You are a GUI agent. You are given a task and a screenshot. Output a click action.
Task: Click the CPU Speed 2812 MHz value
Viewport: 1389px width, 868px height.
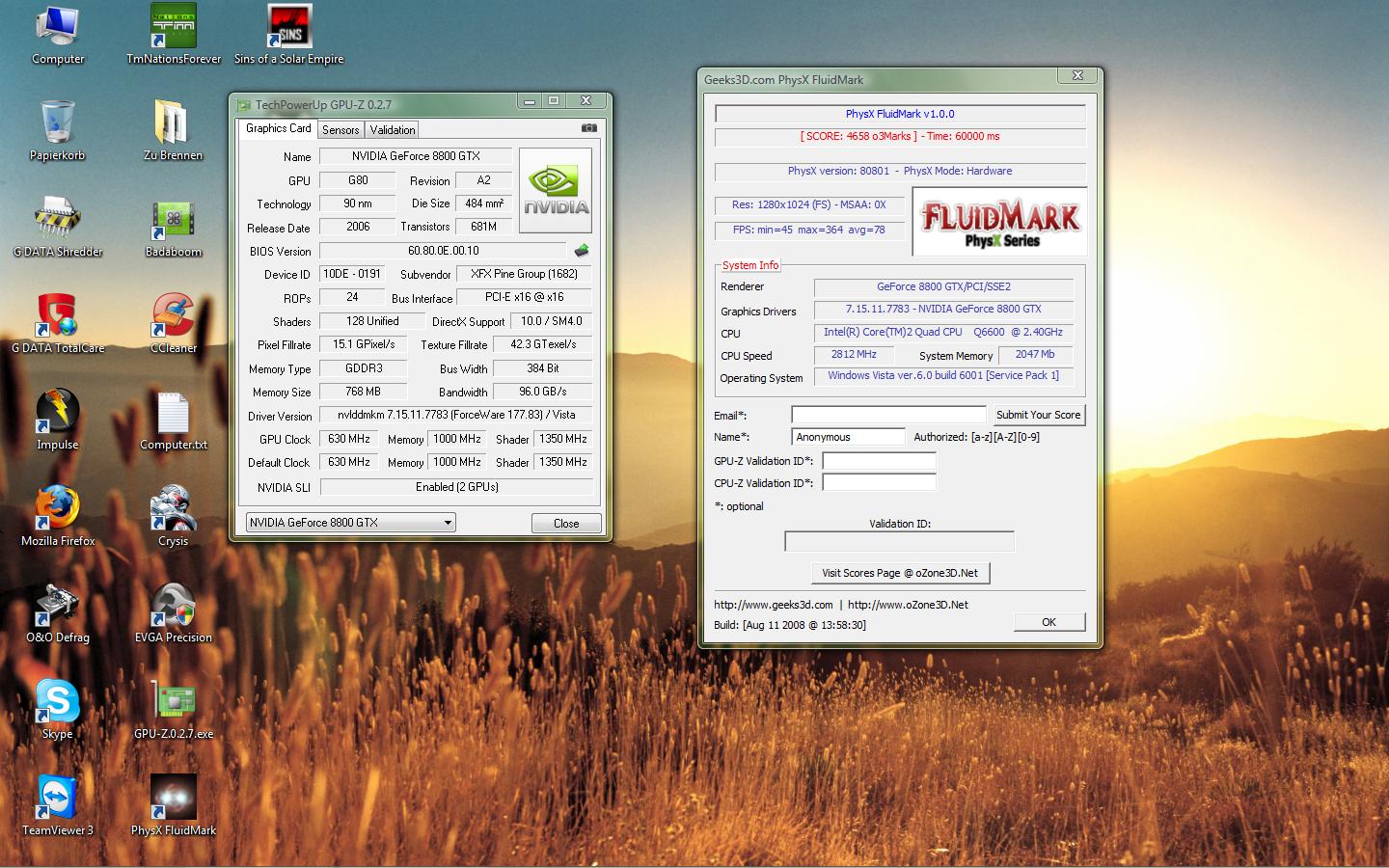(854, 355)
